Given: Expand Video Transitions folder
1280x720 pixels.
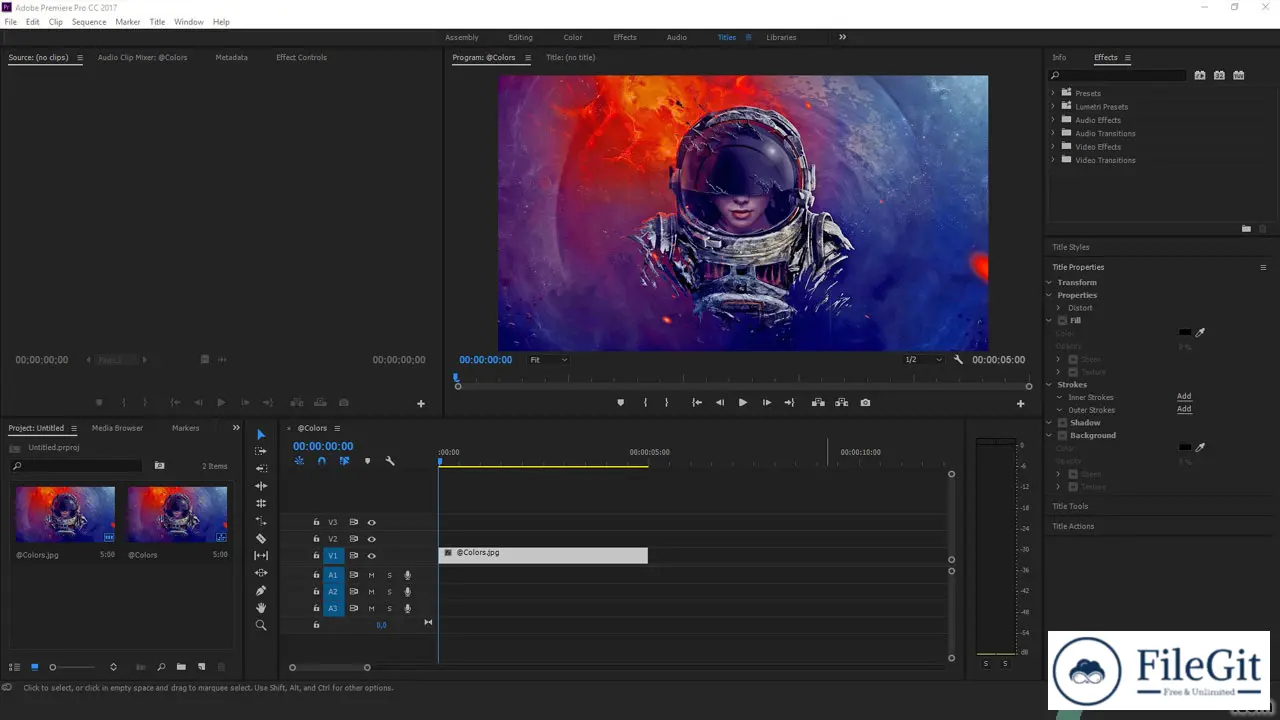Looking at the screenshot, I should pyautogui.click(x=1053, y=160).
